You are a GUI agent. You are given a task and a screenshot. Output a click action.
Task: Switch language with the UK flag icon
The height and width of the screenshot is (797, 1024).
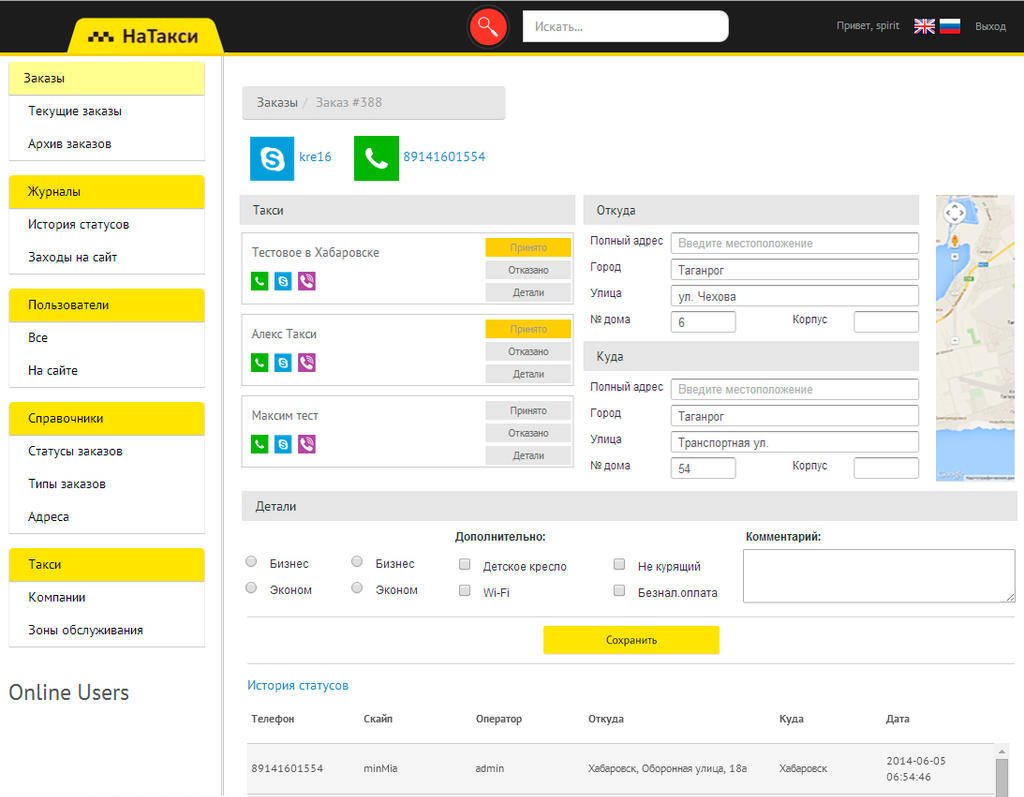tap(924, 26)
